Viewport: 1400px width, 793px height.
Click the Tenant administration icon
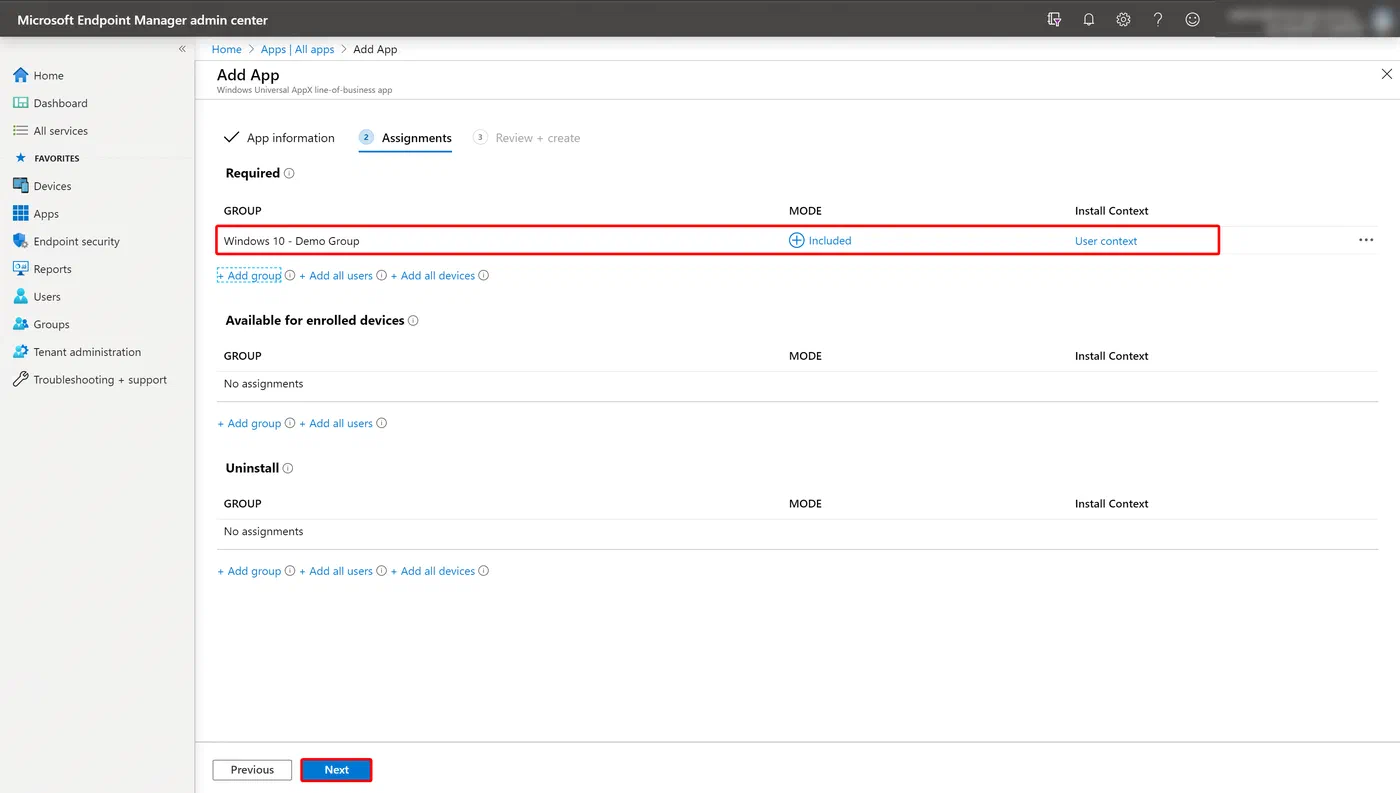tap(20, 352)
